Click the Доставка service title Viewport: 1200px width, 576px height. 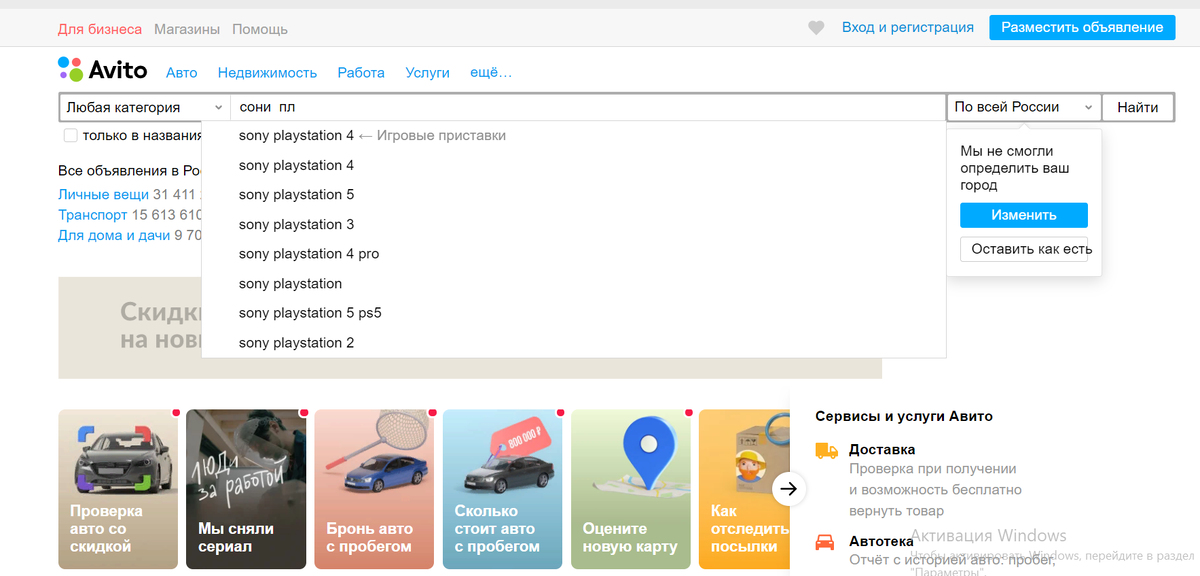pyautogui.click(x=882, y=450)
